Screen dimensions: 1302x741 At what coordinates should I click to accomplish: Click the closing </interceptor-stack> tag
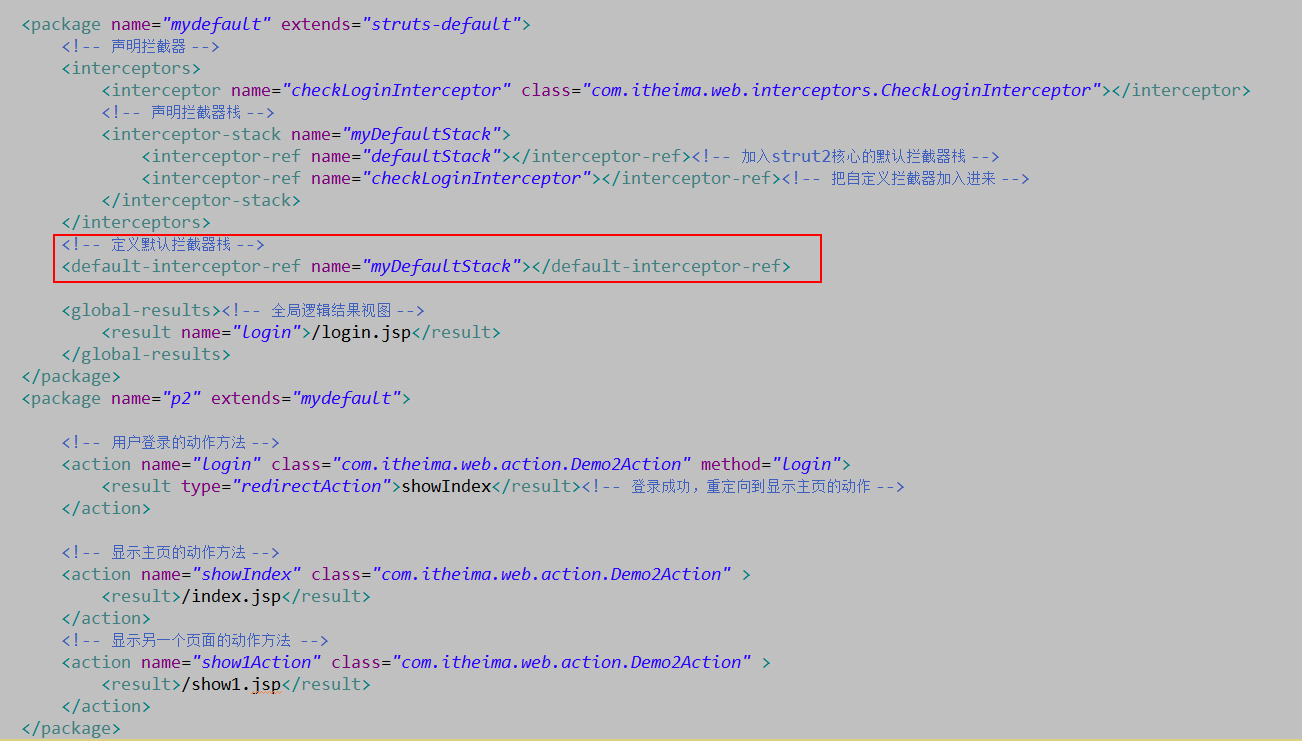point(201,200)
